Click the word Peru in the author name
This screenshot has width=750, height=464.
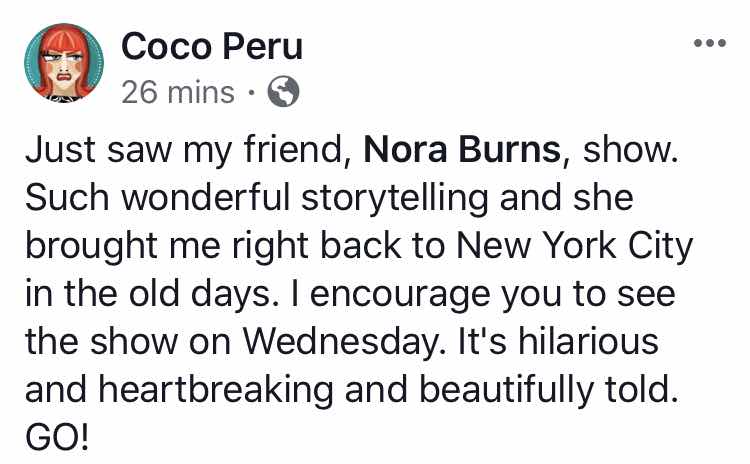tap(263, 46)
